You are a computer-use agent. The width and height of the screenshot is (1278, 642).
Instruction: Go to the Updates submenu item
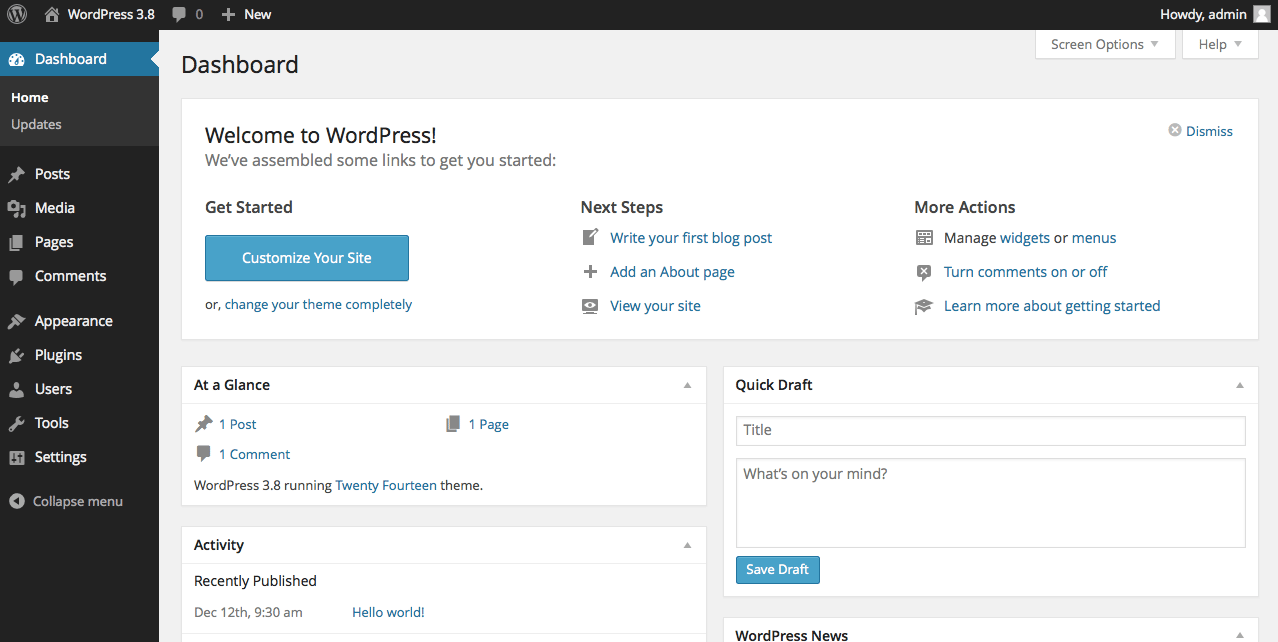pos(36,124)
